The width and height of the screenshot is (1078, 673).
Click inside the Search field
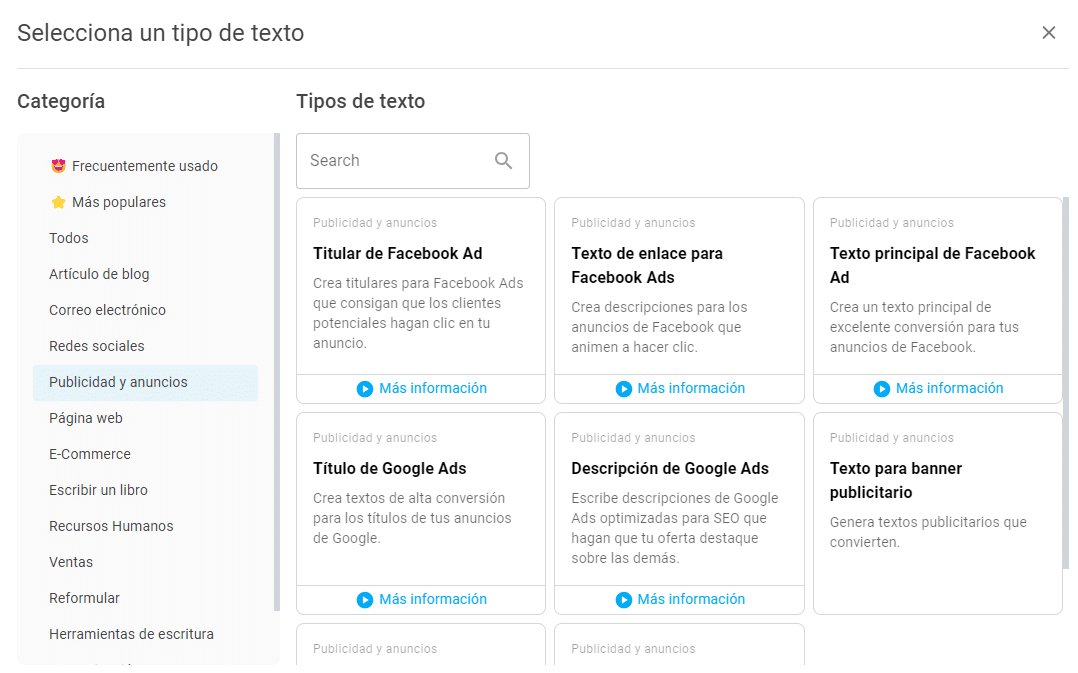tap(400, 160)
